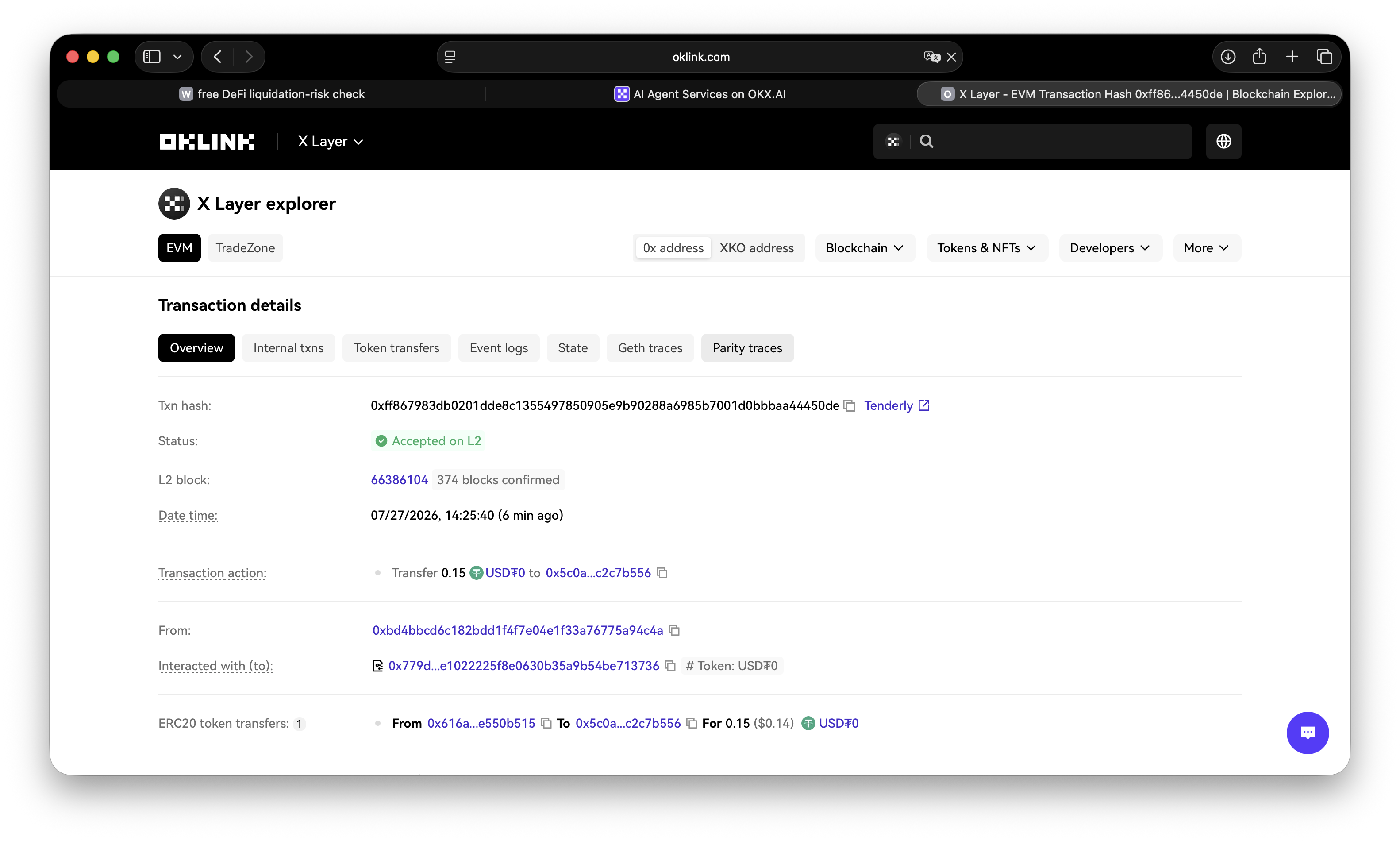Select the Overview tab
This screenshot has height=841, width=1400.
click(x=196, y=348)
